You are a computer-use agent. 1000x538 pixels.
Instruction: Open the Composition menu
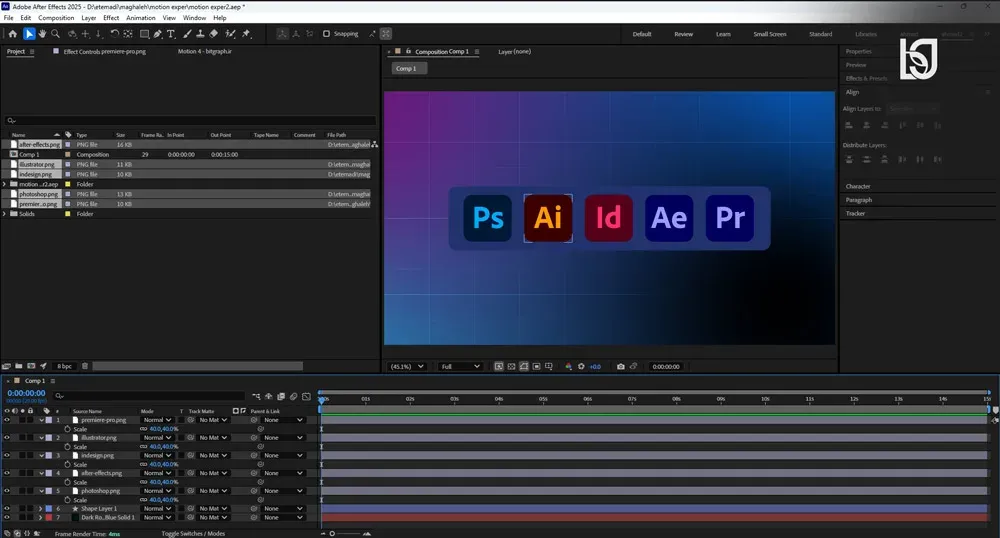[56, 18]
